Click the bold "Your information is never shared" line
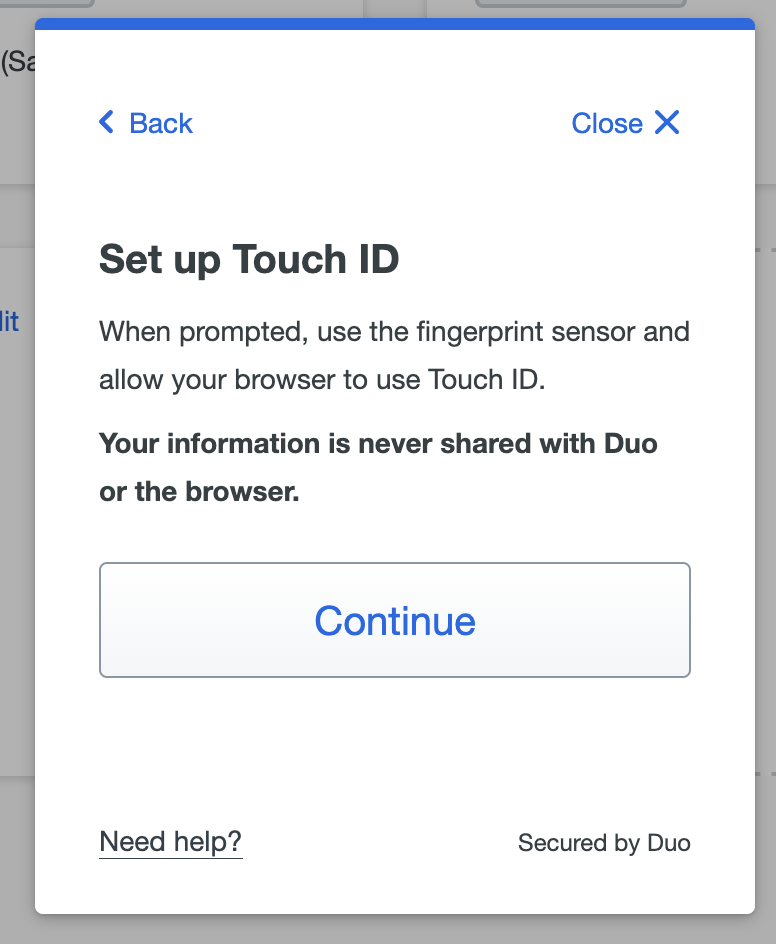 click(x=378, y=443)
